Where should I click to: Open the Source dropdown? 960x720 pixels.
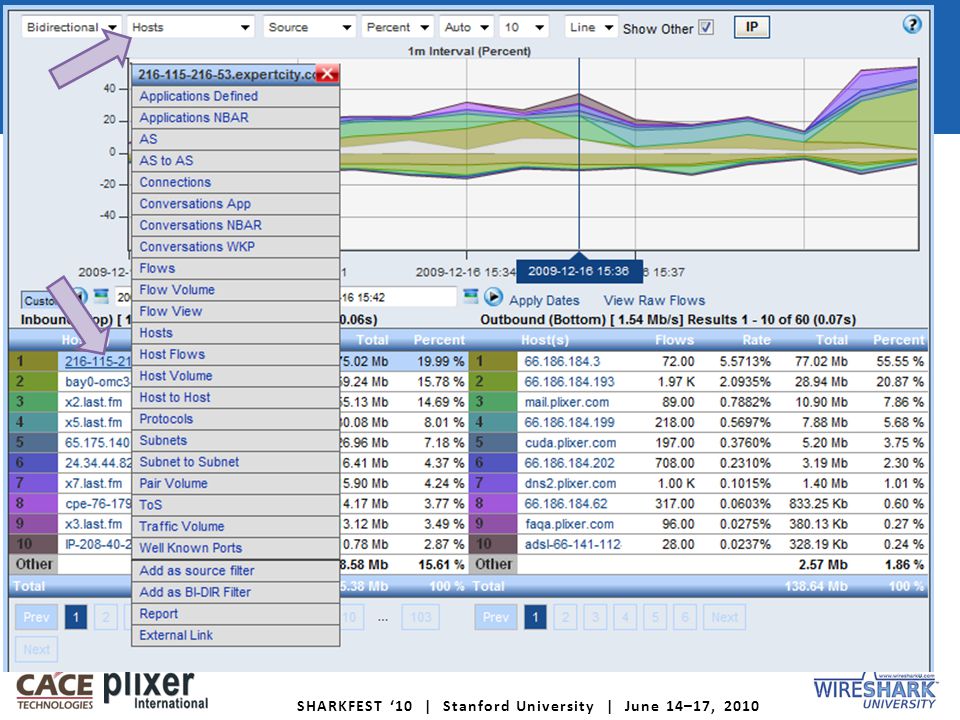[309, 28]
